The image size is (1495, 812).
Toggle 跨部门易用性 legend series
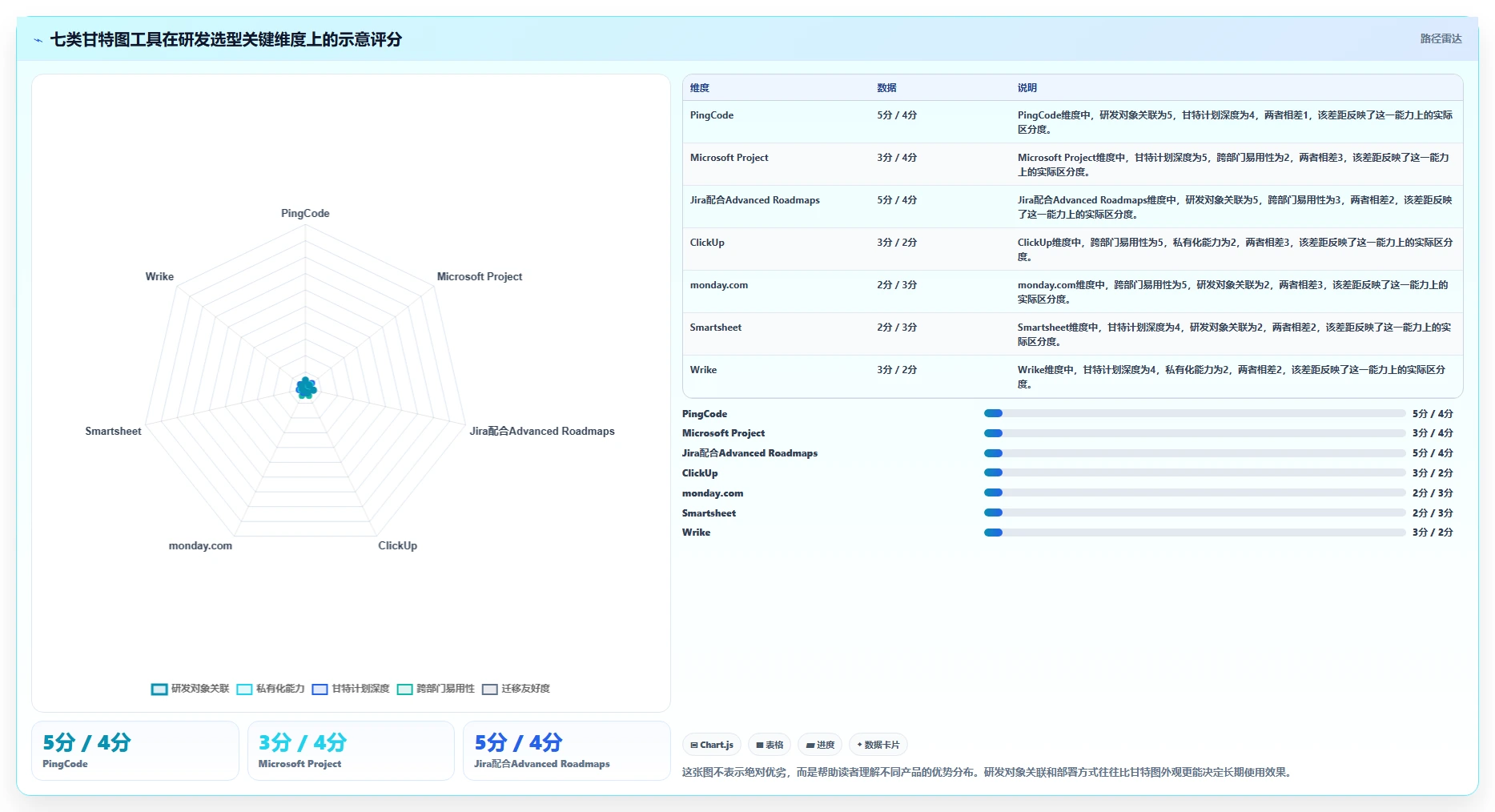pos(436,689)
